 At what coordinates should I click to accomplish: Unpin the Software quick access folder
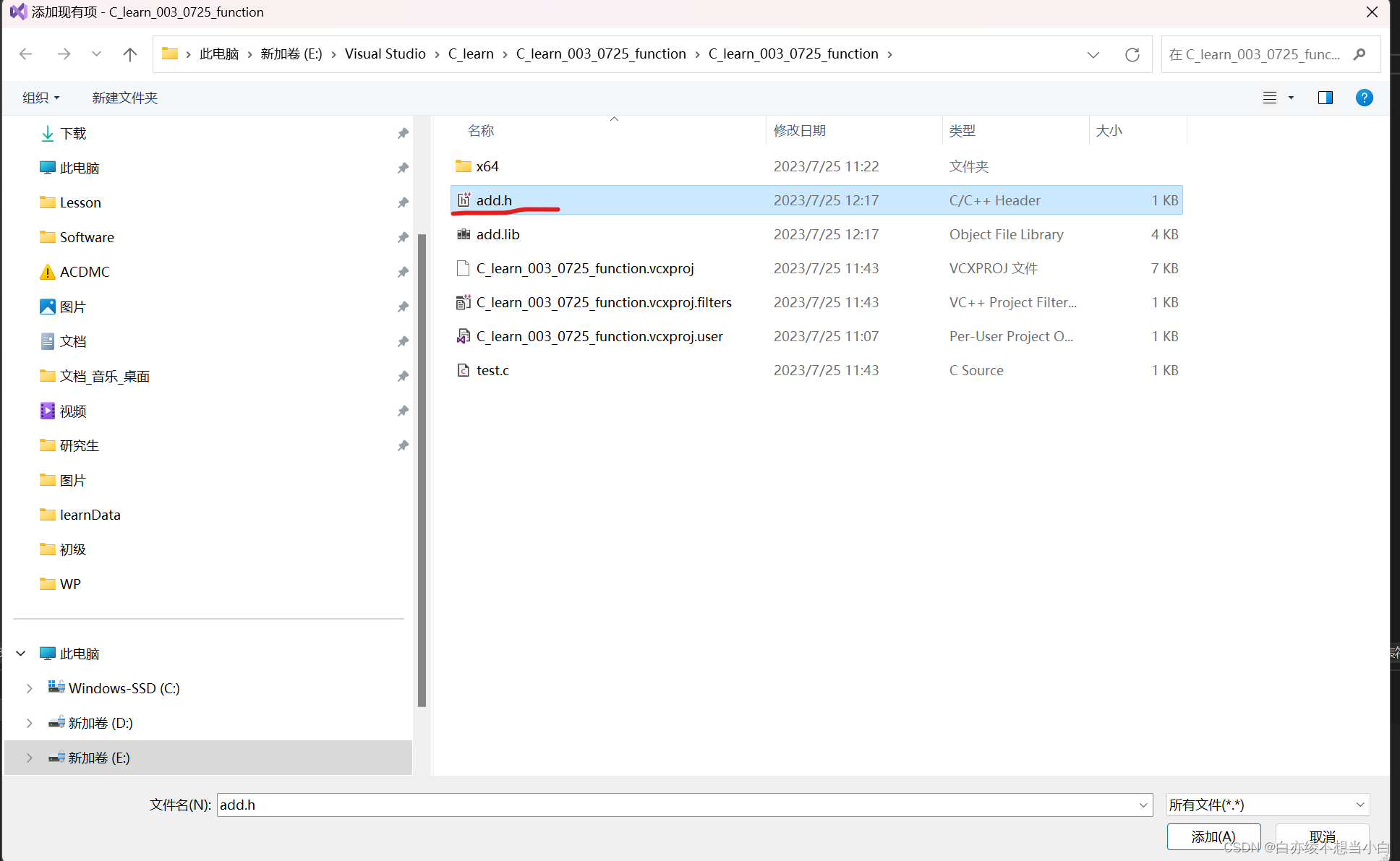[403, 237]
